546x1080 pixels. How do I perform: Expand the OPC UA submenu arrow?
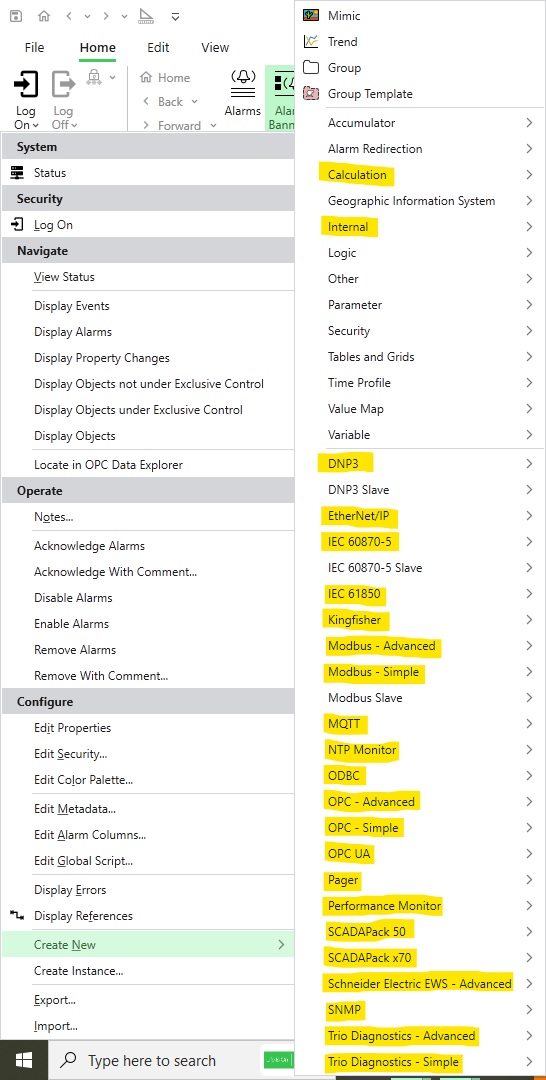[x=529, y=854]
